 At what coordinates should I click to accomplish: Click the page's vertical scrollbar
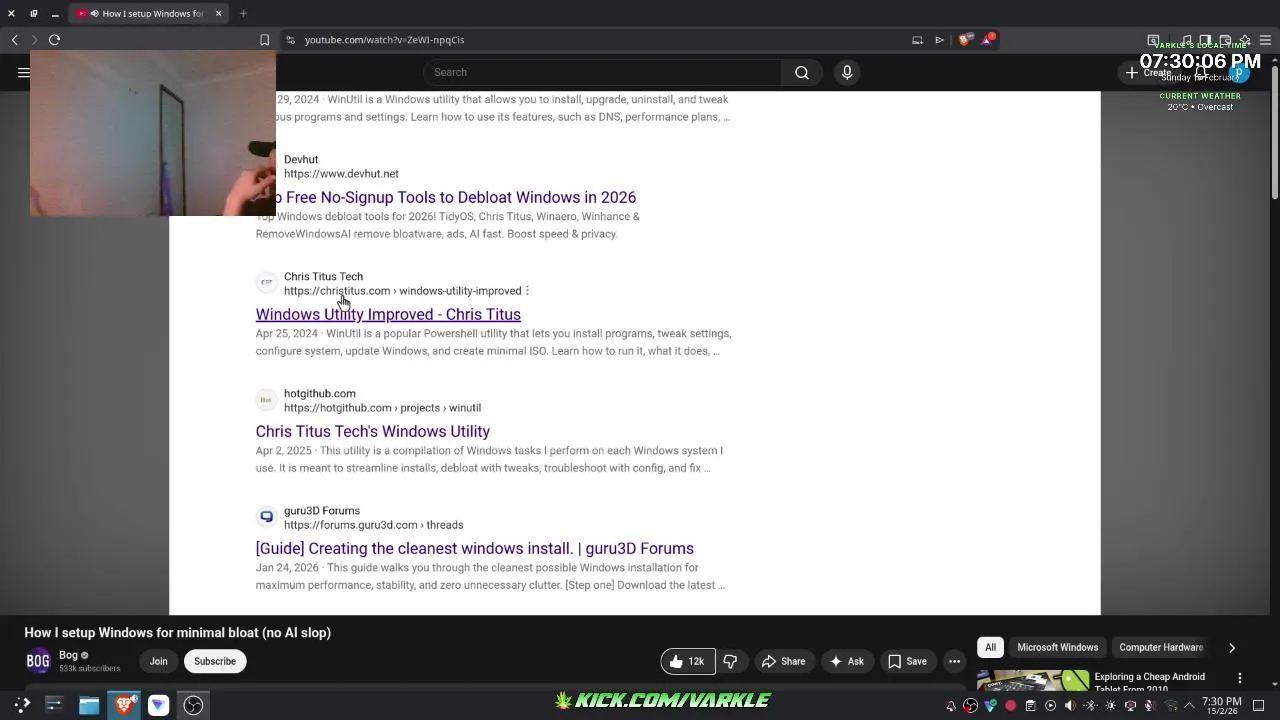click(1274, 130)
